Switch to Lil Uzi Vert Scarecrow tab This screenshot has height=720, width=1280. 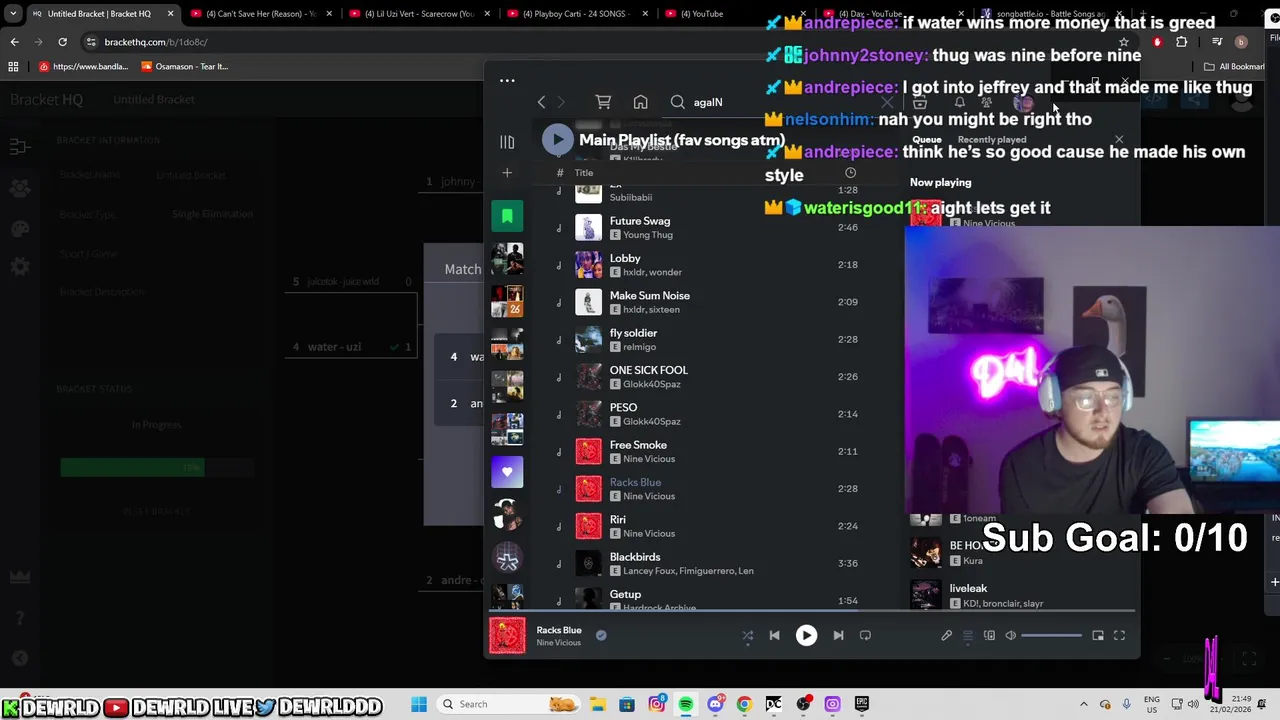[x=419, y=14]
